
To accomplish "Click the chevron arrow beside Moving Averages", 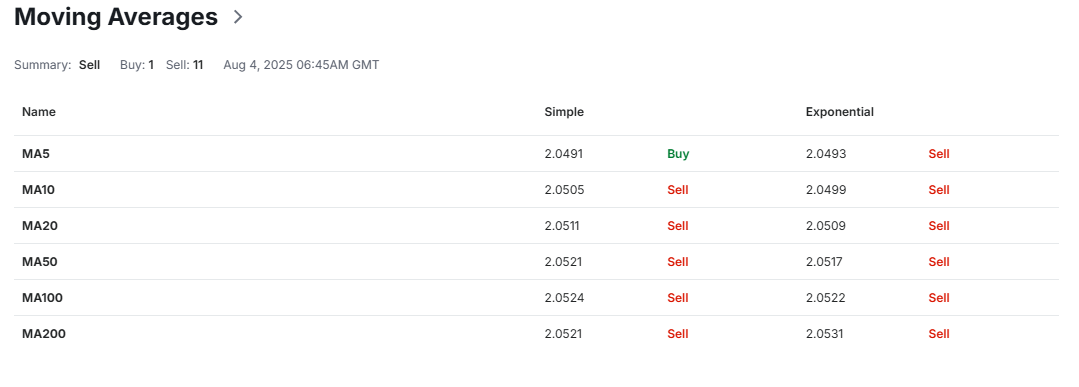I will (238, 17).
